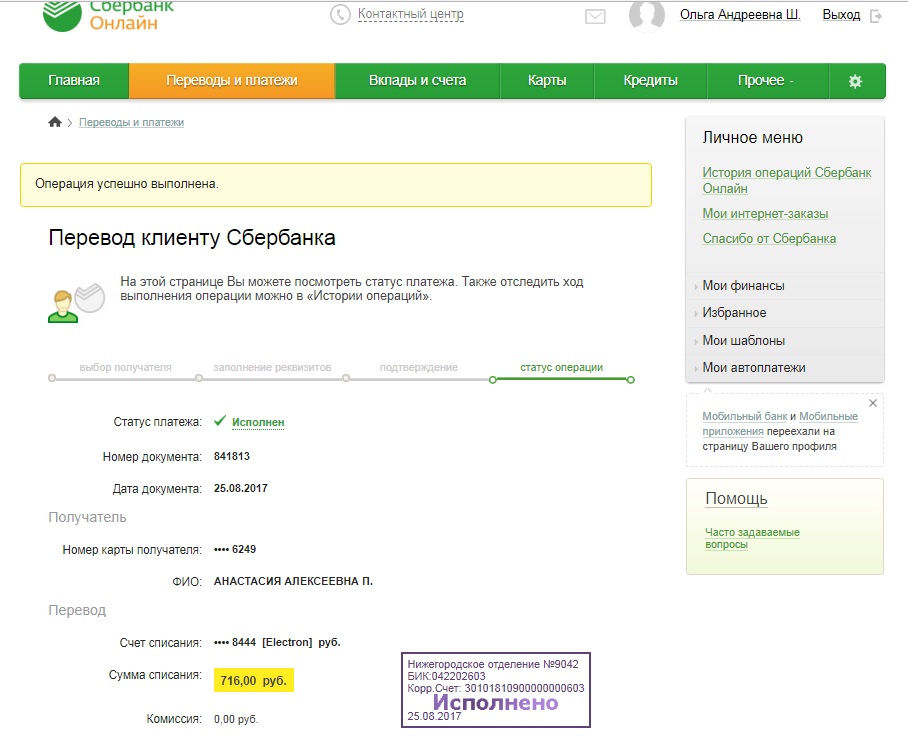Open the Помощь heading link
Screen dimensions: 908x741
coord(736,498)
